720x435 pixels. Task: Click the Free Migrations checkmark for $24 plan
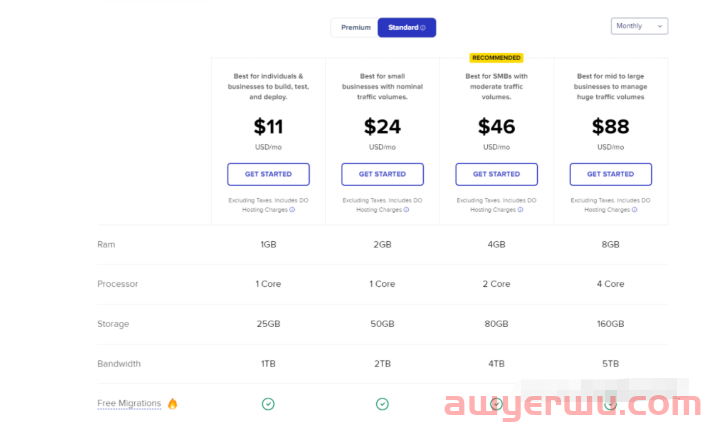coord(382,404)
